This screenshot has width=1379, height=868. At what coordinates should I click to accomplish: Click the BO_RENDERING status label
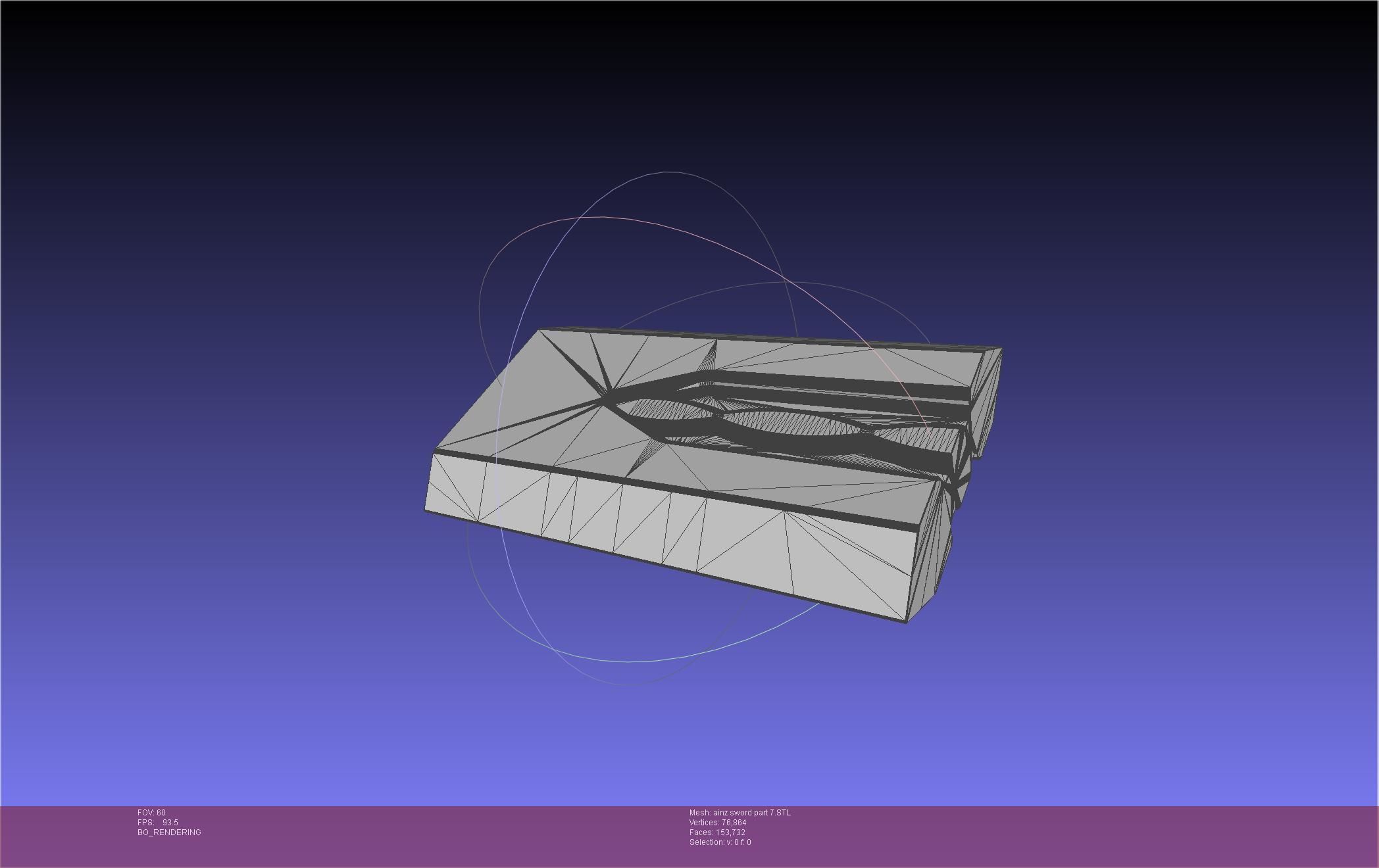(x=169, y=832)
